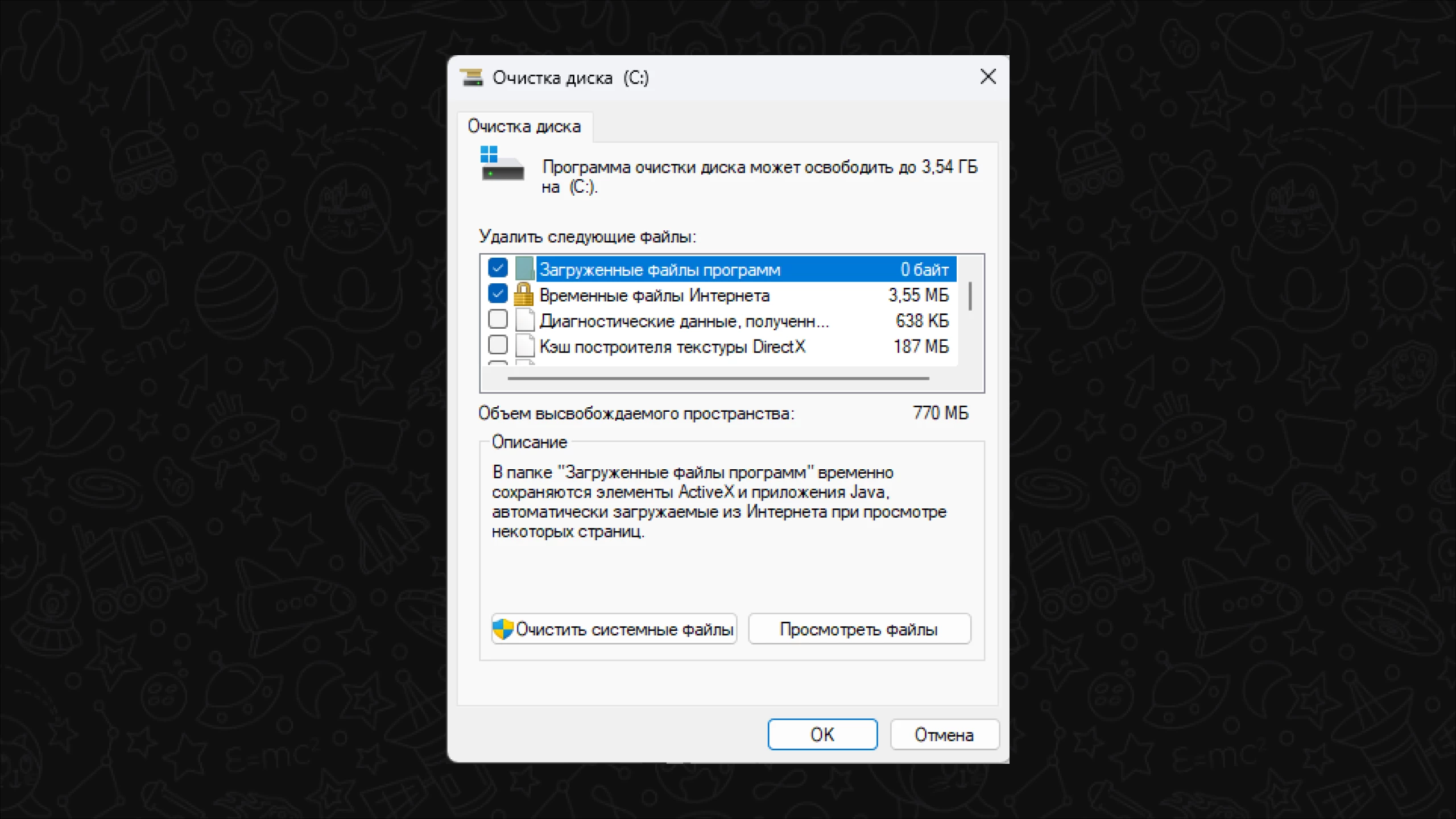The image size is (1456, 819).
Task: Confirm cleanup with the OK button
Action: pos(822,734)
